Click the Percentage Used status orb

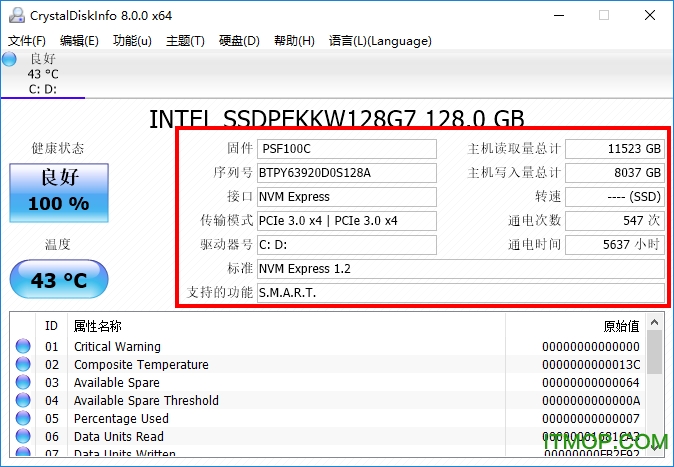pyautogui.click(x=23, y=419)
